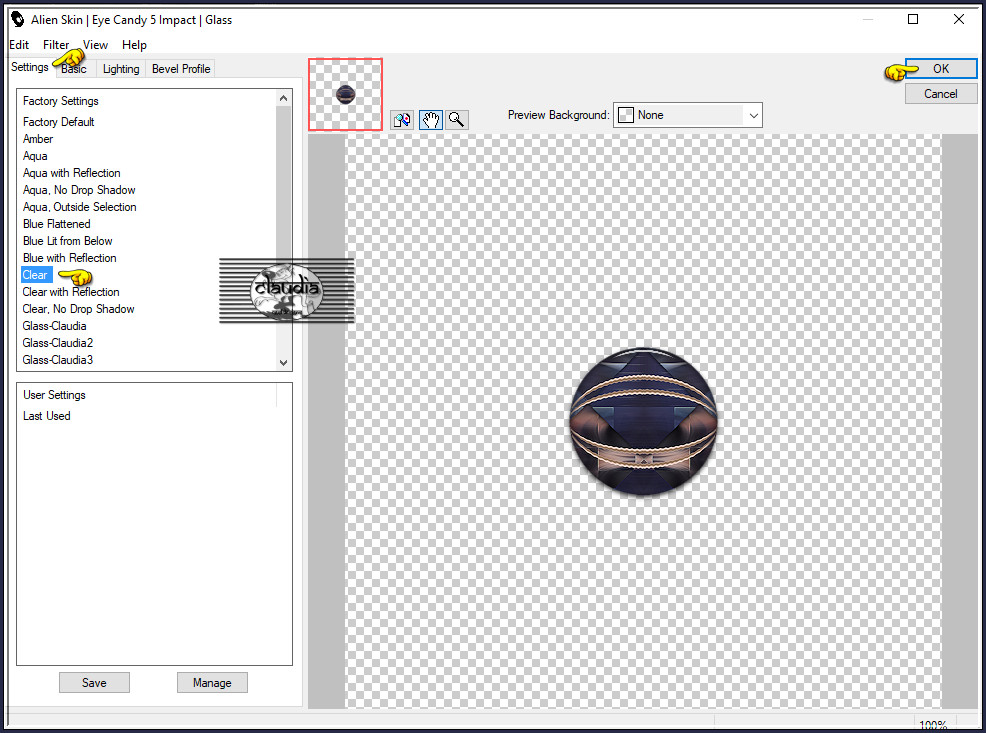
Task: Select Blue Lit from Below preset
Action: click(68, 241)
